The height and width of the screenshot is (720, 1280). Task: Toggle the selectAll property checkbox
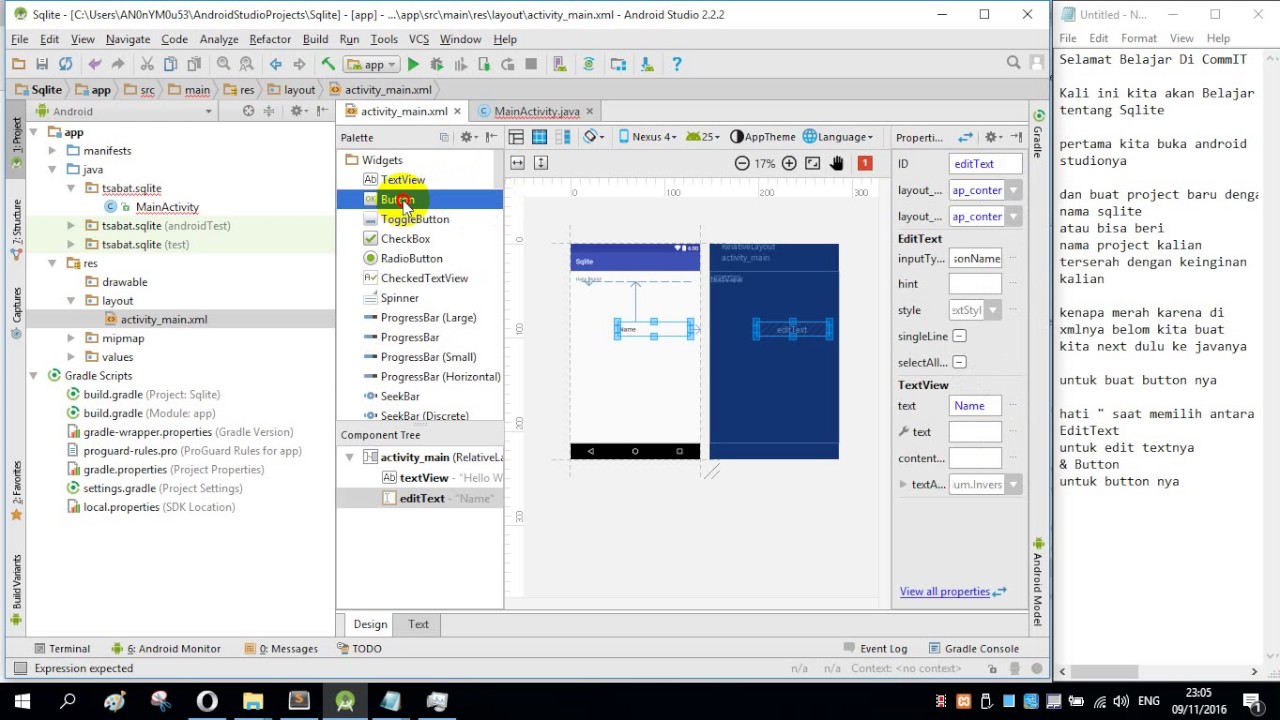959,362
